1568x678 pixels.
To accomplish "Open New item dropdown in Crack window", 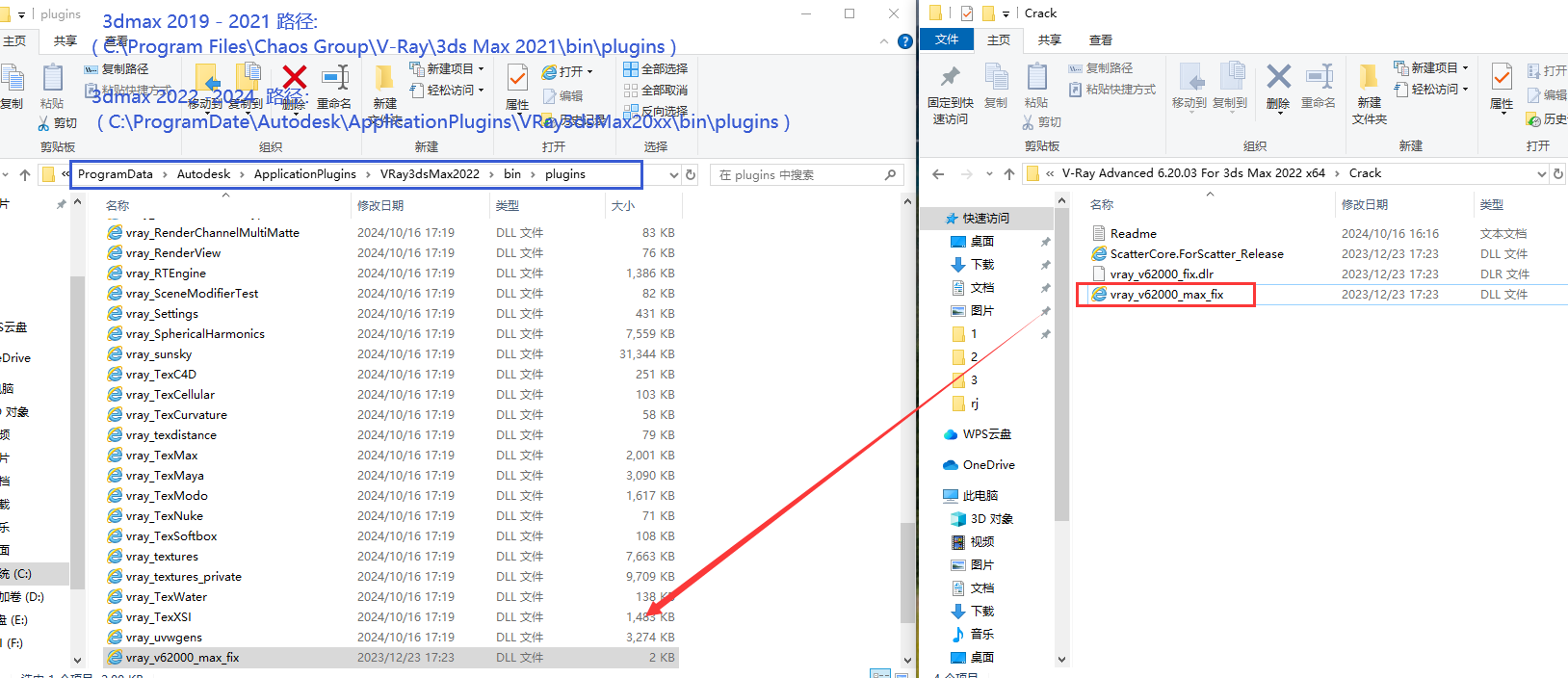I will point(1430,68).
